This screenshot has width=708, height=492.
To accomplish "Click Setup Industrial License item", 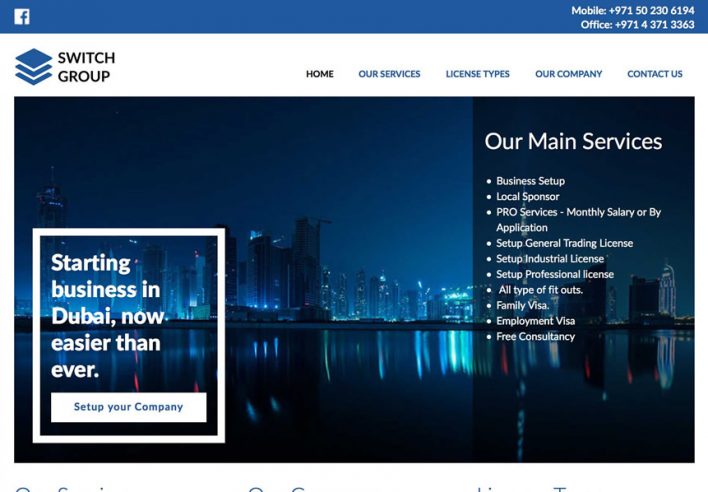I will [x=550, y=259].
